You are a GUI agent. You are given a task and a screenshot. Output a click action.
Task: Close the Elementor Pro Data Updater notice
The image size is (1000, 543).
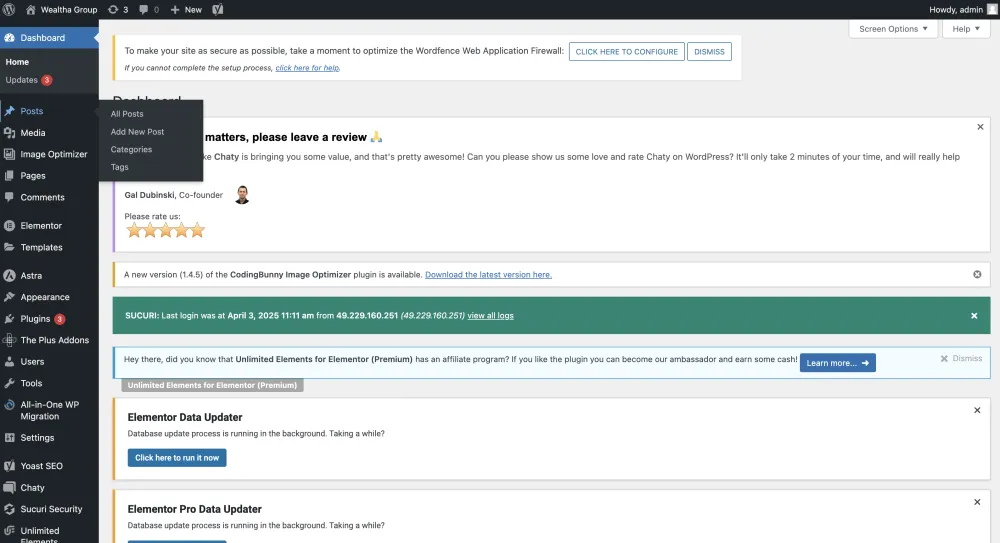click(977, 502)
